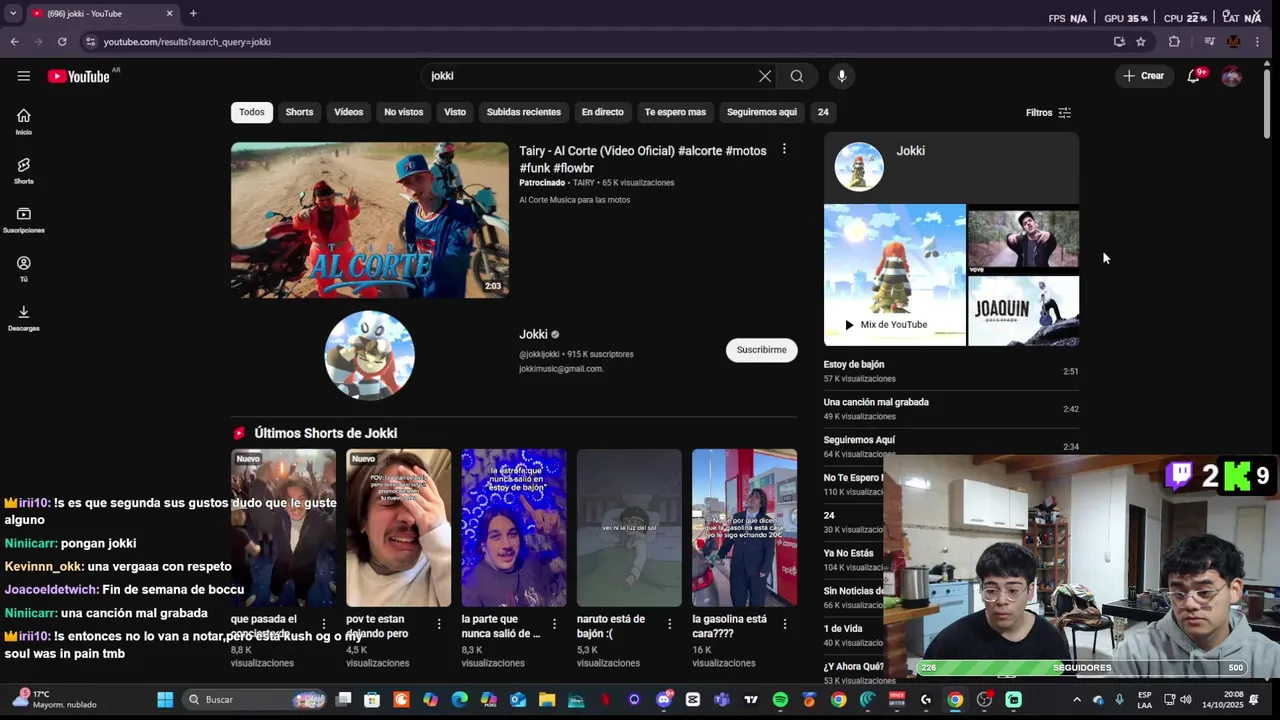Go to YouTube home via the logo
This screenshot has width=1280, height=720.
tap(78, 76)
